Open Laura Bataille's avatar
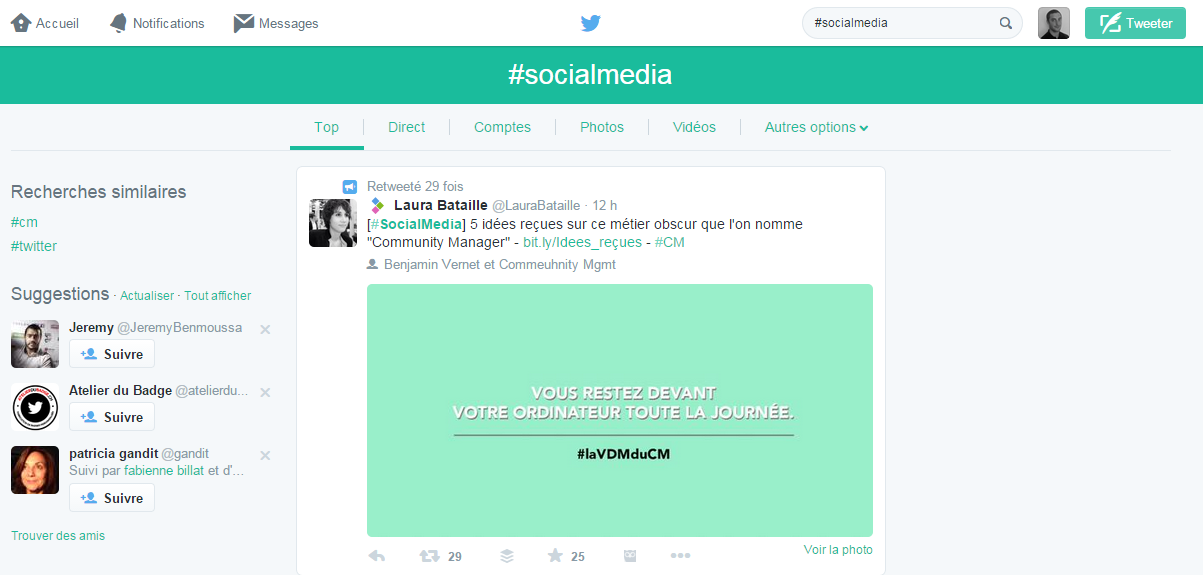Screen dimensions: 1203x575 333,223
